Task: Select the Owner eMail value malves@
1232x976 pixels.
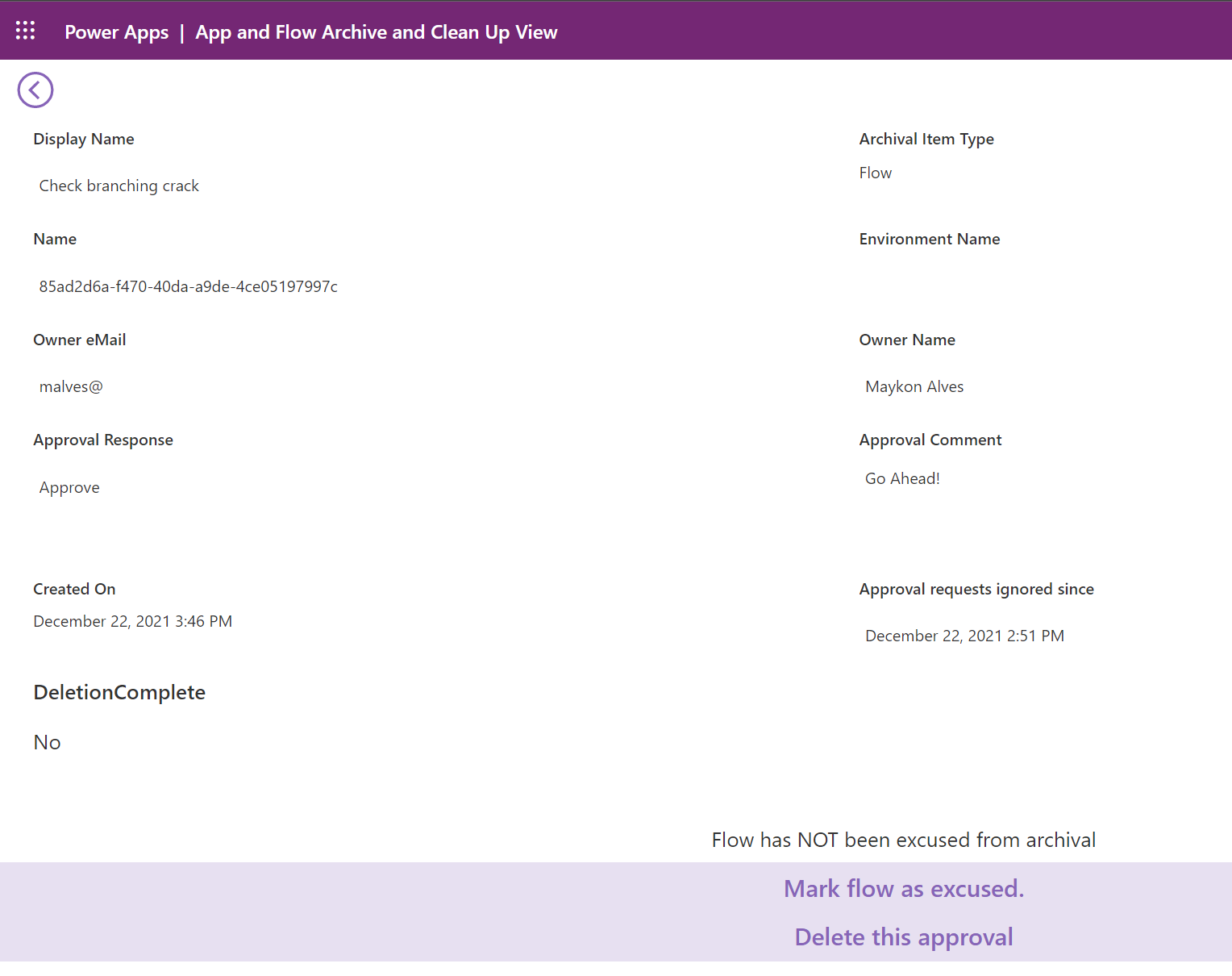Action: 71,386
